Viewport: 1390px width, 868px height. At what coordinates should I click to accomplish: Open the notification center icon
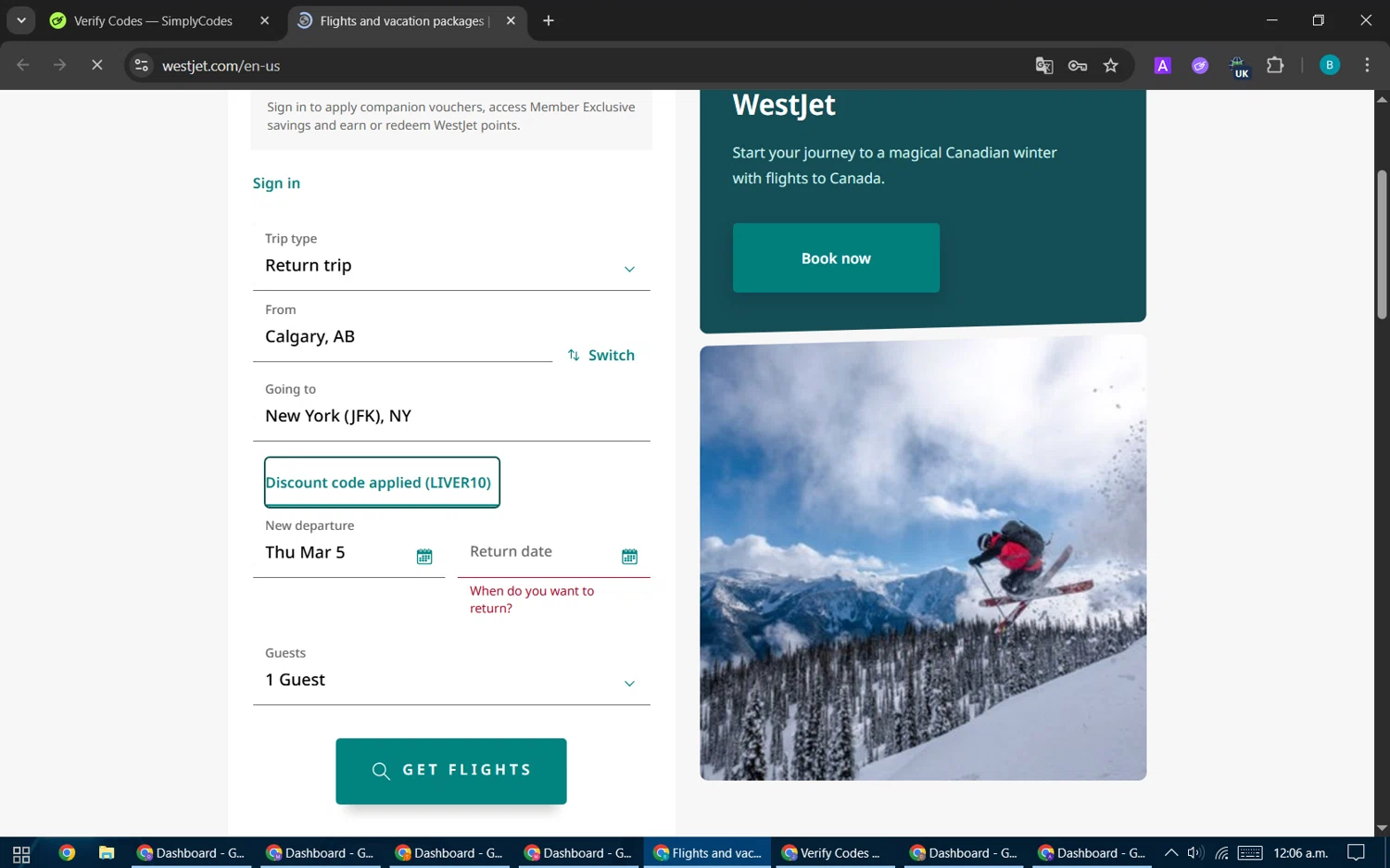pos(1357,853)
